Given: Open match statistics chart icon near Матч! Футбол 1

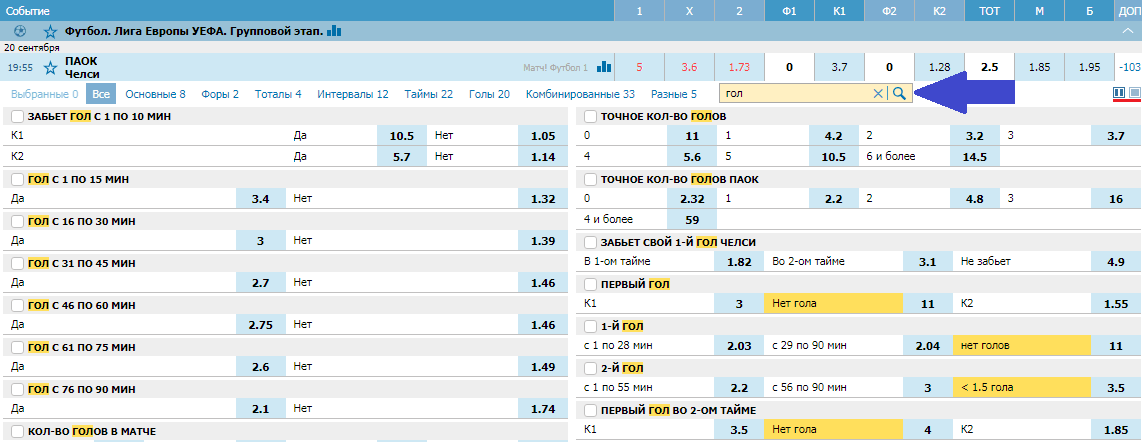Looking at the screenshot, I should point(604,67).
